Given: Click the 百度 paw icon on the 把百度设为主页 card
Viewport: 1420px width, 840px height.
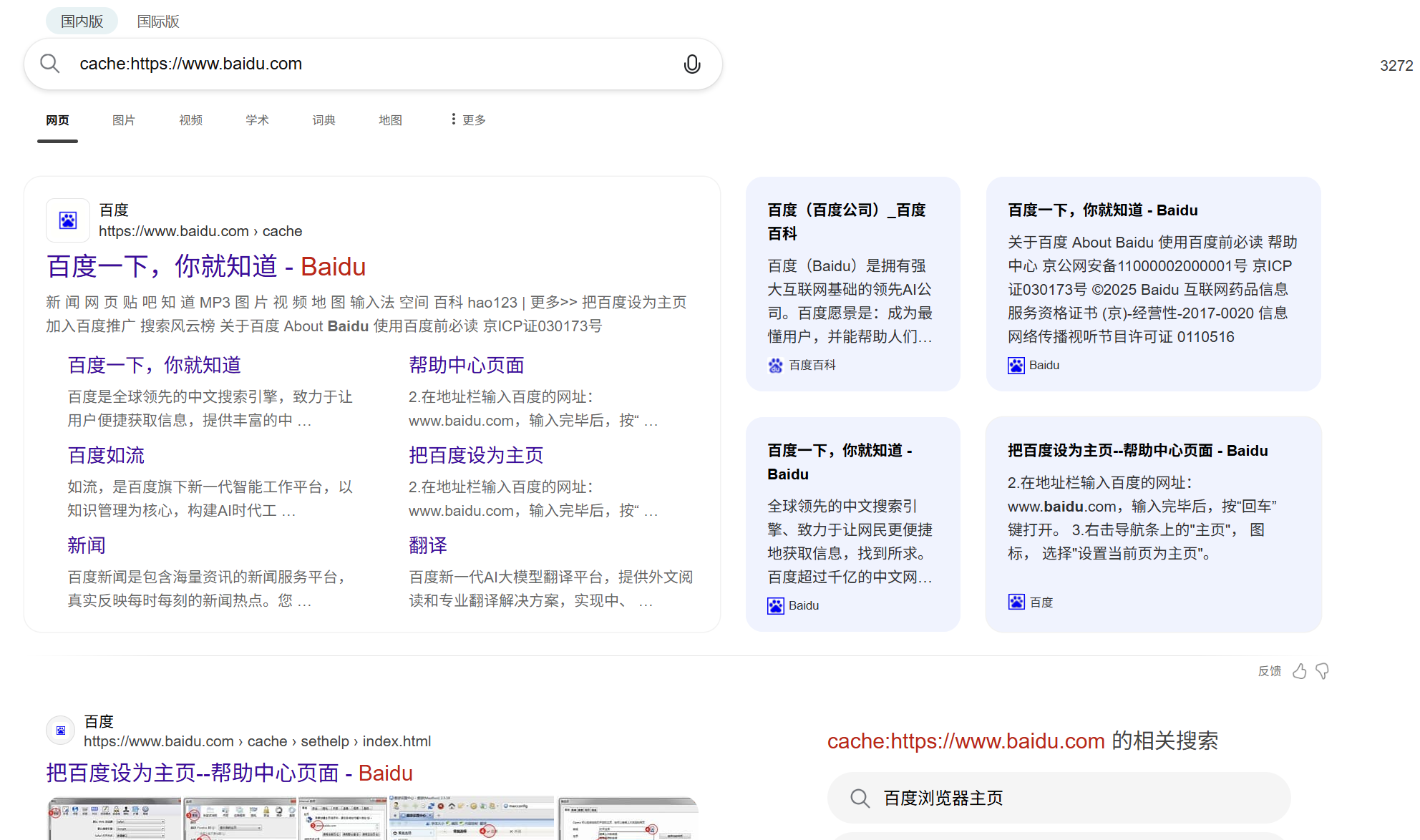Looking at the screenshot, I should 1015,602.
